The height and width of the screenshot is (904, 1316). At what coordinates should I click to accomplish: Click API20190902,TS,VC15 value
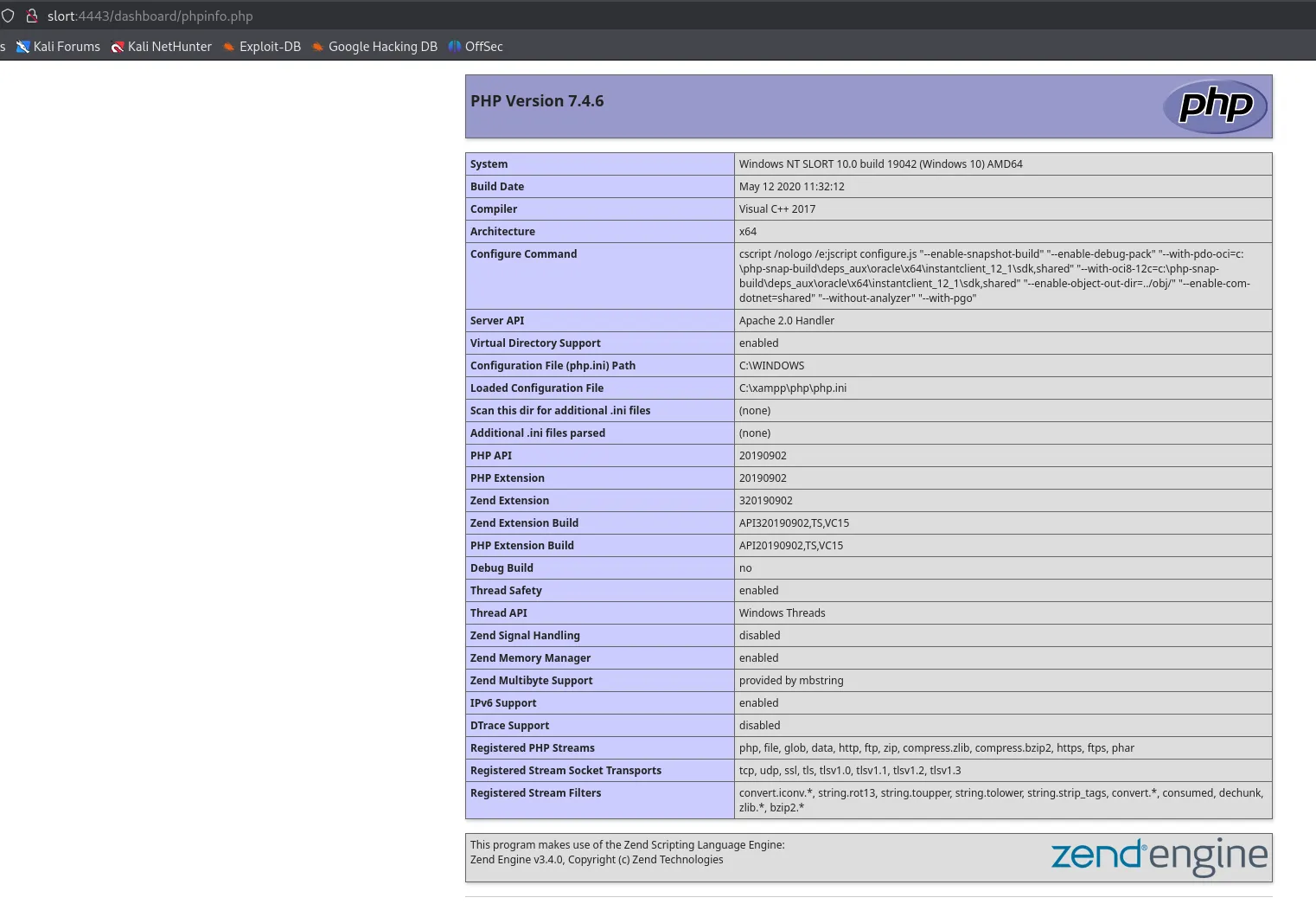(791, 546)
